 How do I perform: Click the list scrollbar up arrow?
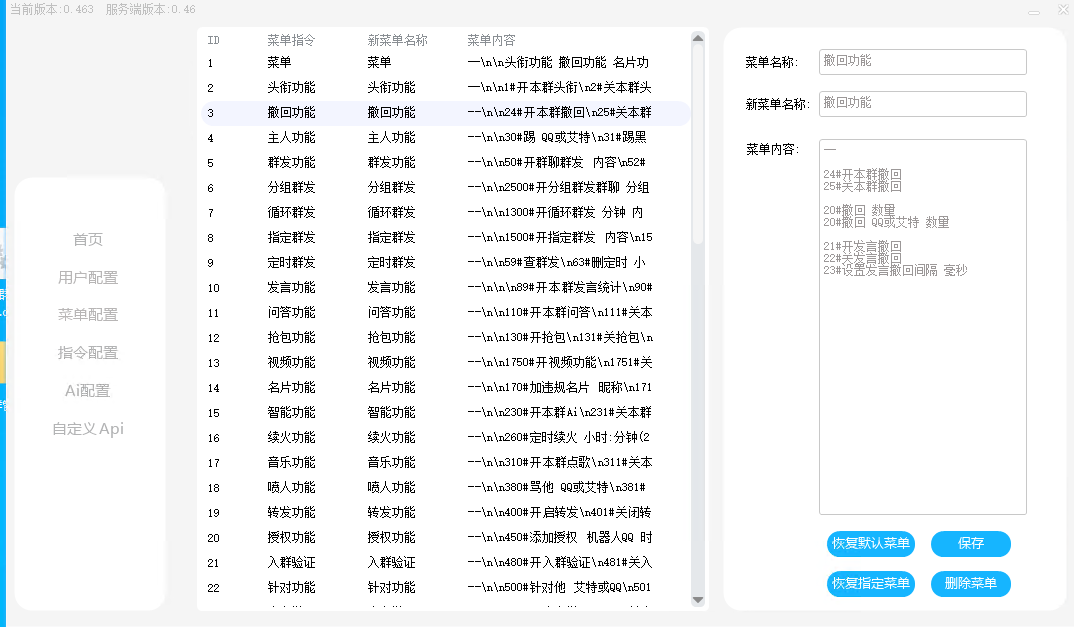[698, 38]
